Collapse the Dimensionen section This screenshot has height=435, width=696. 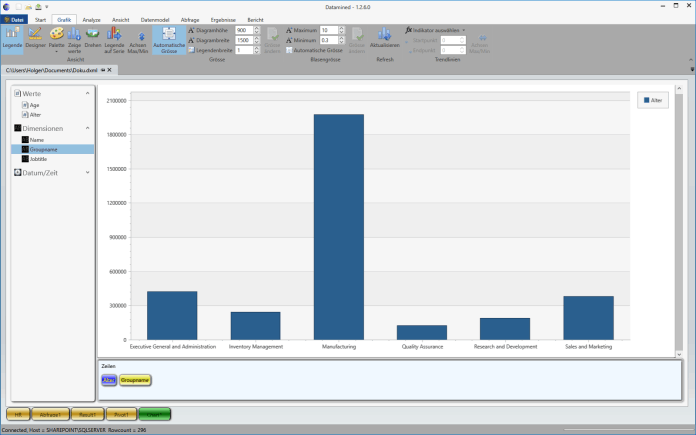87,128
